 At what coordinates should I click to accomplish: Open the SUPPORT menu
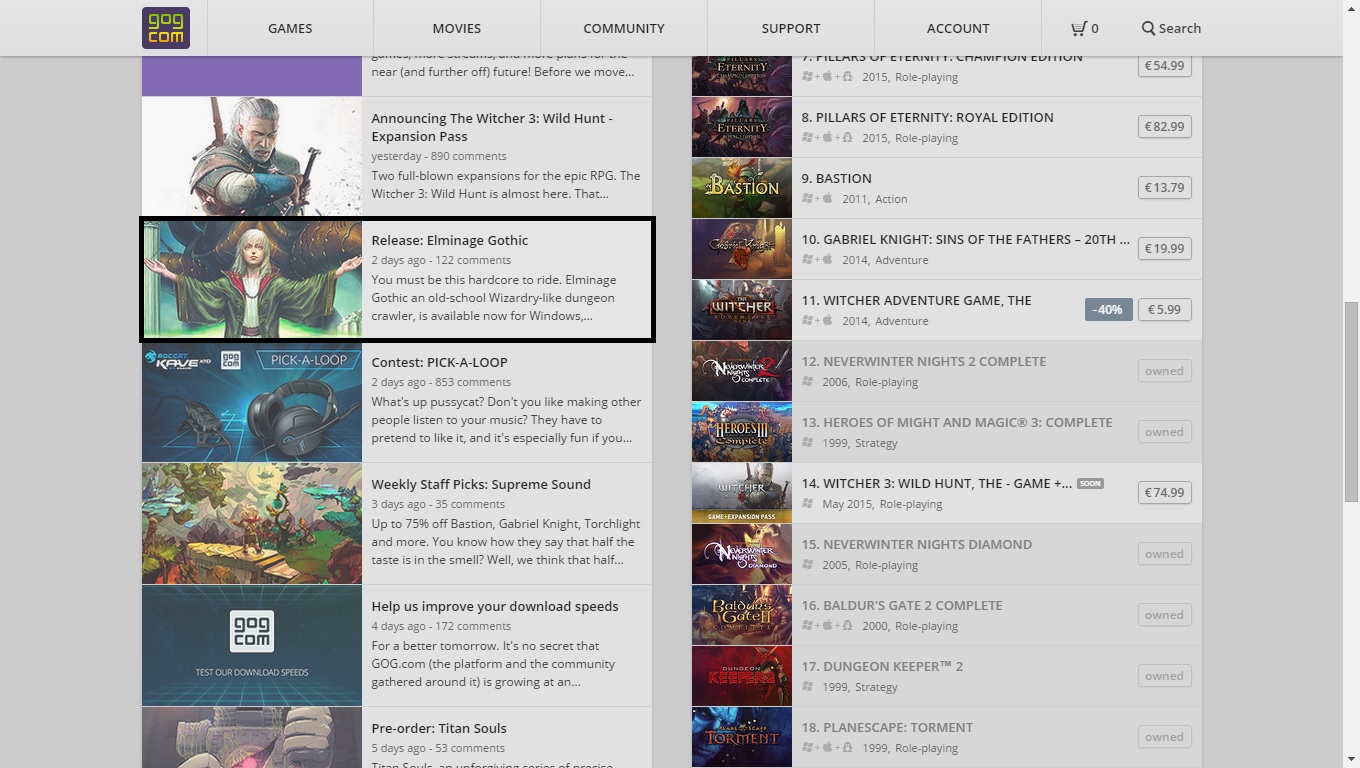[791, 28]
